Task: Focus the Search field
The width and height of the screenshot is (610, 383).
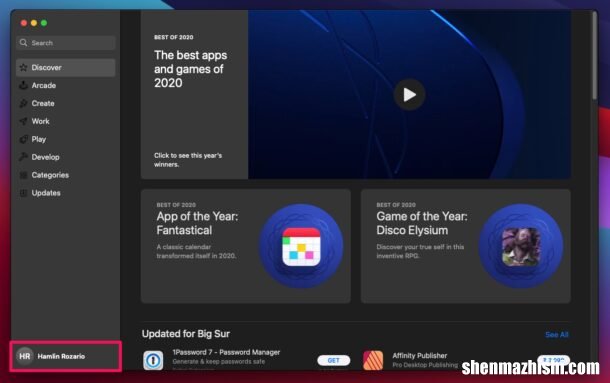Action: (x=66, y=43)
